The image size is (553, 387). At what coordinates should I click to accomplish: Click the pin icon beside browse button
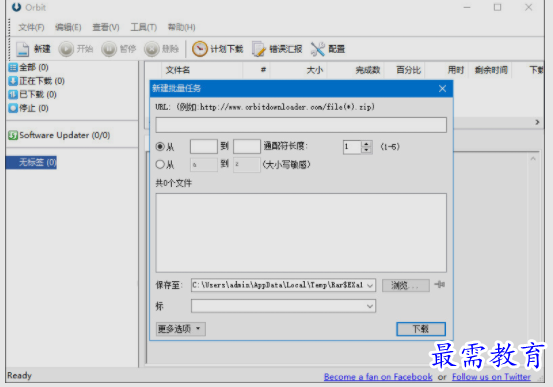tap(439, 284)
